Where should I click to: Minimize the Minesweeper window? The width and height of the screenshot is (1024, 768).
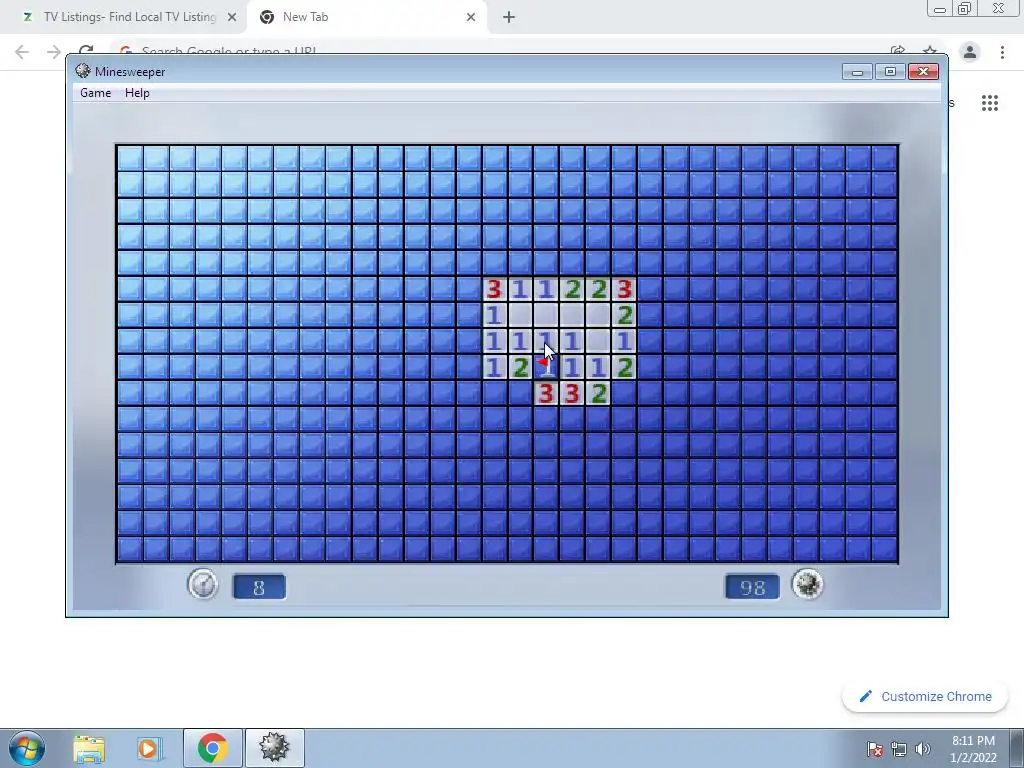[857, 71]
